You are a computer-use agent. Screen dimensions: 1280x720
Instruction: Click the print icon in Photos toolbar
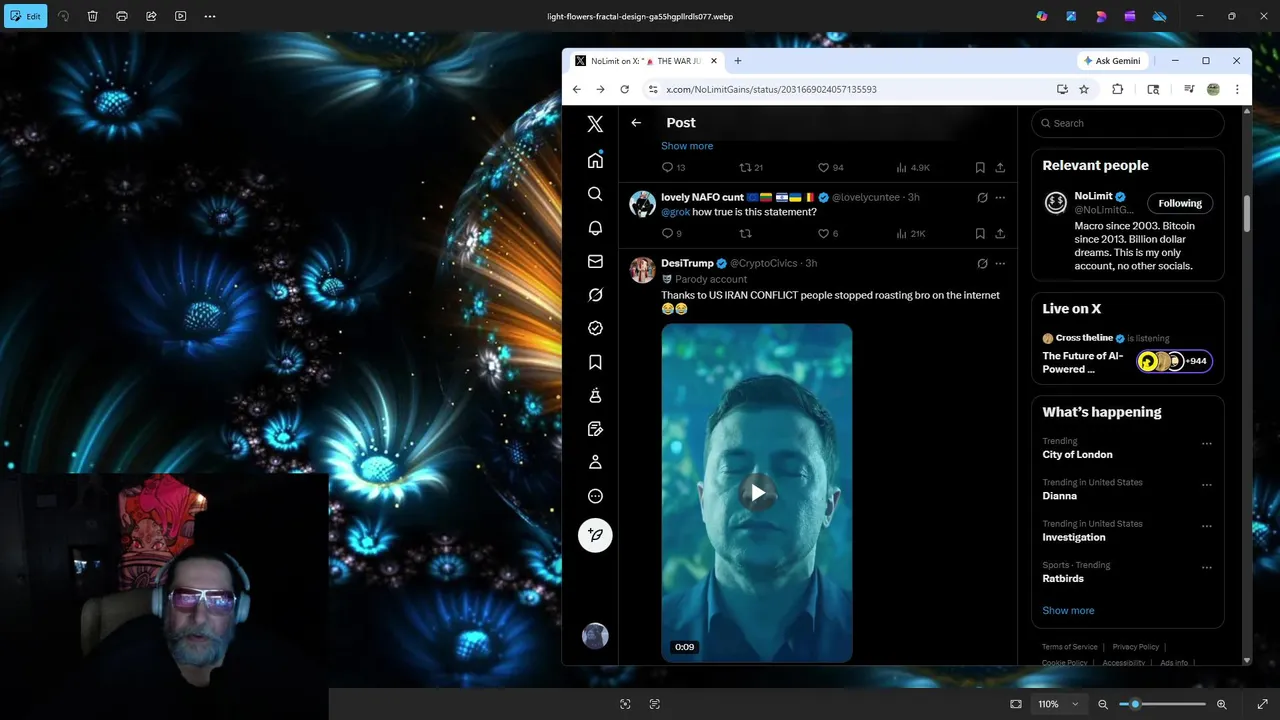click(x=122, y=16)
